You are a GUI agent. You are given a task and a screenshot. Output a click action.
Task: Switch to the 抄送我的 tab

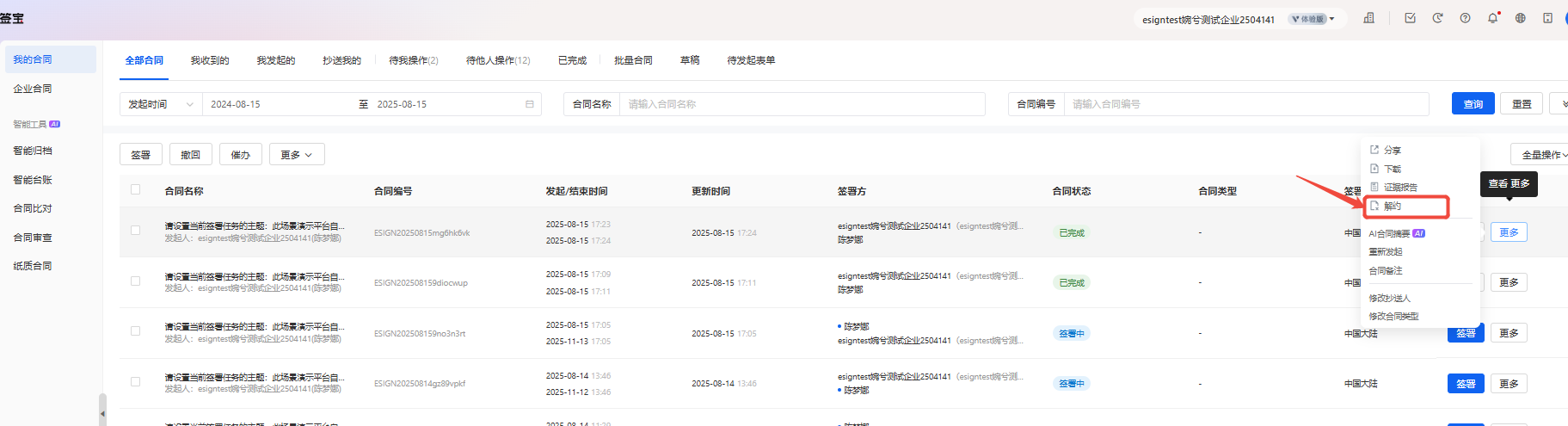341,60
